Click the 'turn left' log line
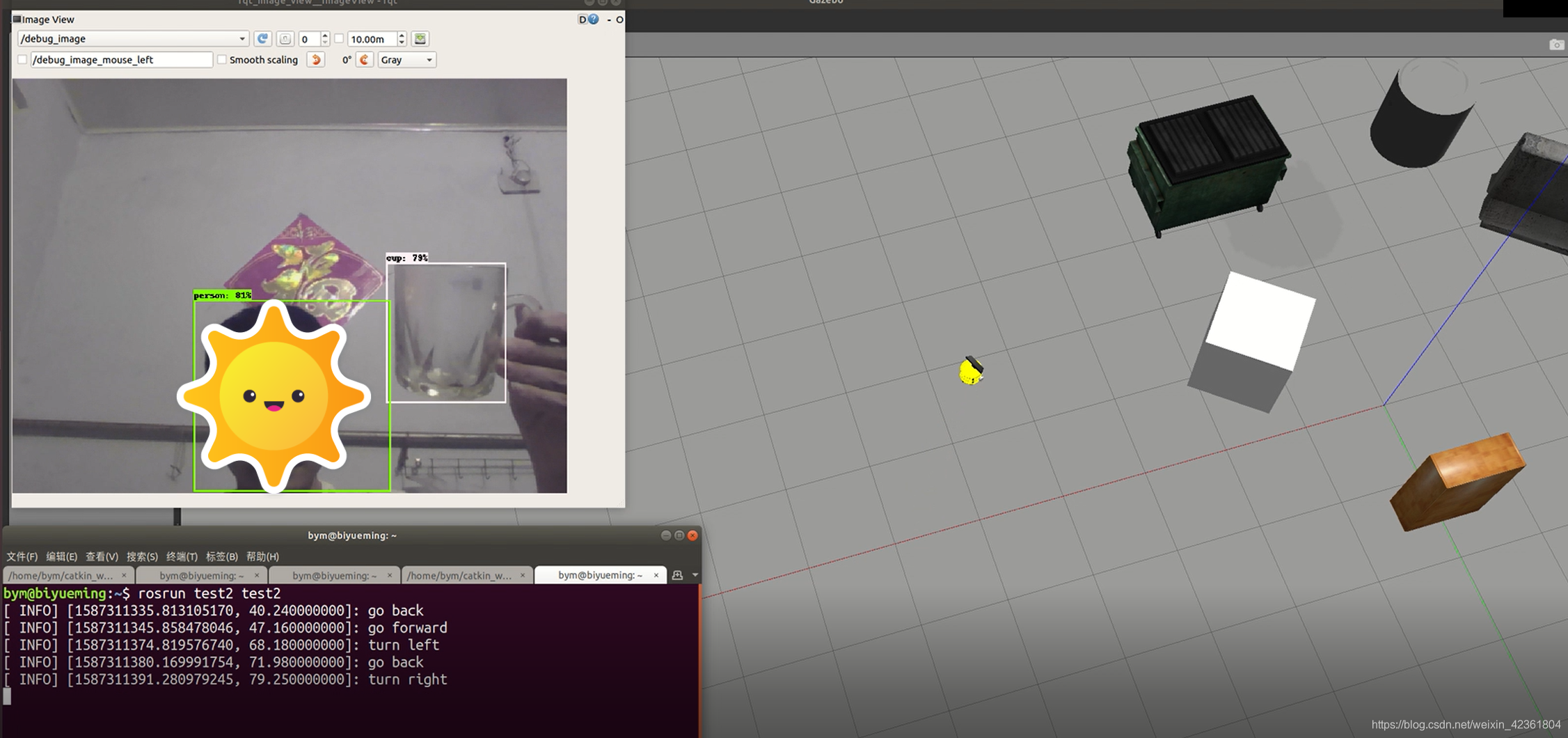This screenshot has width=1568, height=738. 221,645
